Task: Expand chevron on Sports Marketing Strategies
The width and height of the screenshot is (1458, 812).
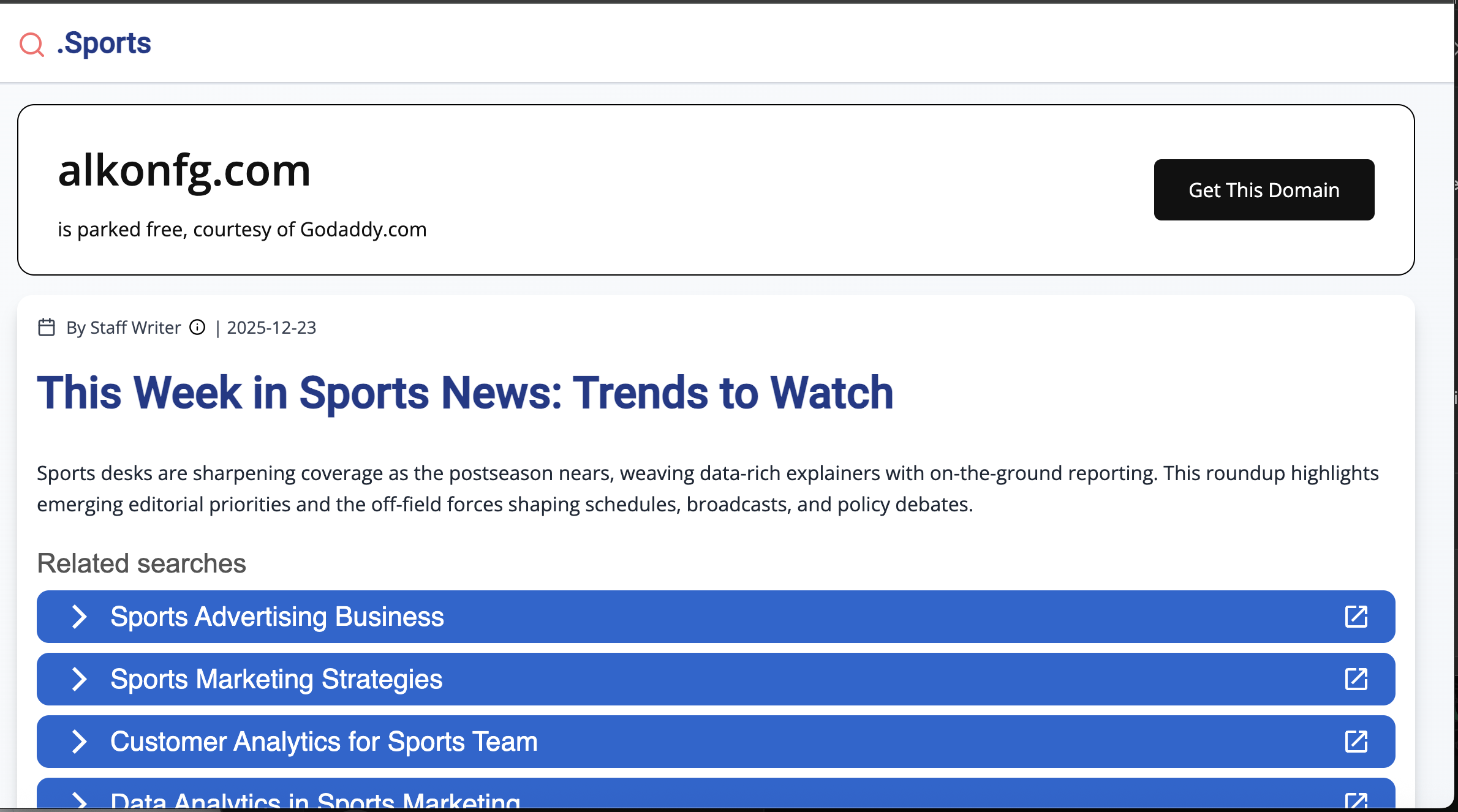Action: 79,679
